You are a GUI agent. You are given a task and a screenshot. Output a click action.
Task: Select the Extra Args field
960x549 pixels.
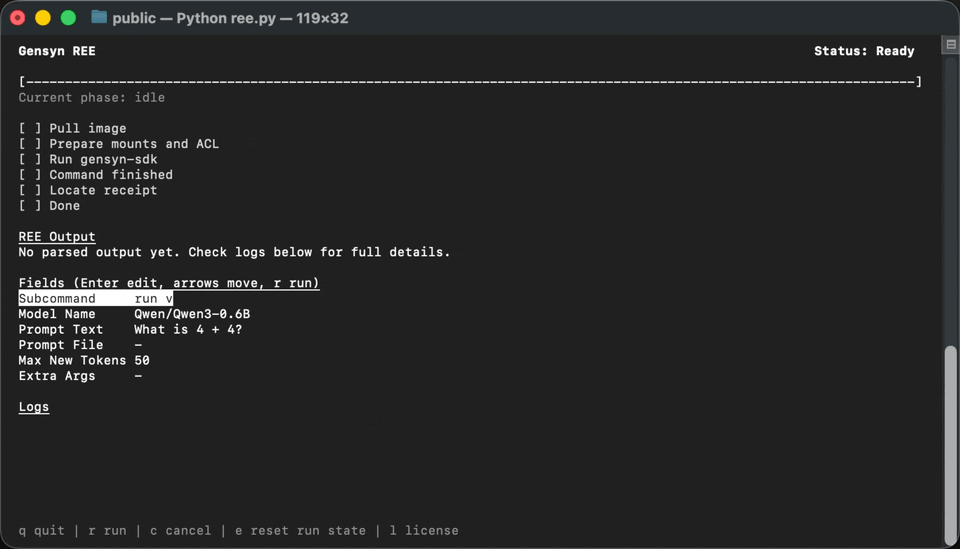point(138,376)
